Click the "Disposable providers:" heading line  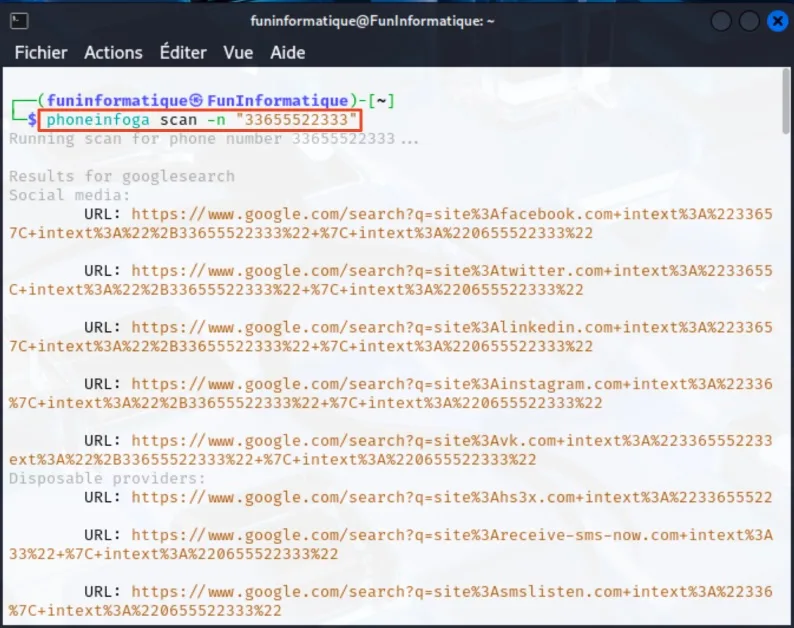click(x=107, y=479)
